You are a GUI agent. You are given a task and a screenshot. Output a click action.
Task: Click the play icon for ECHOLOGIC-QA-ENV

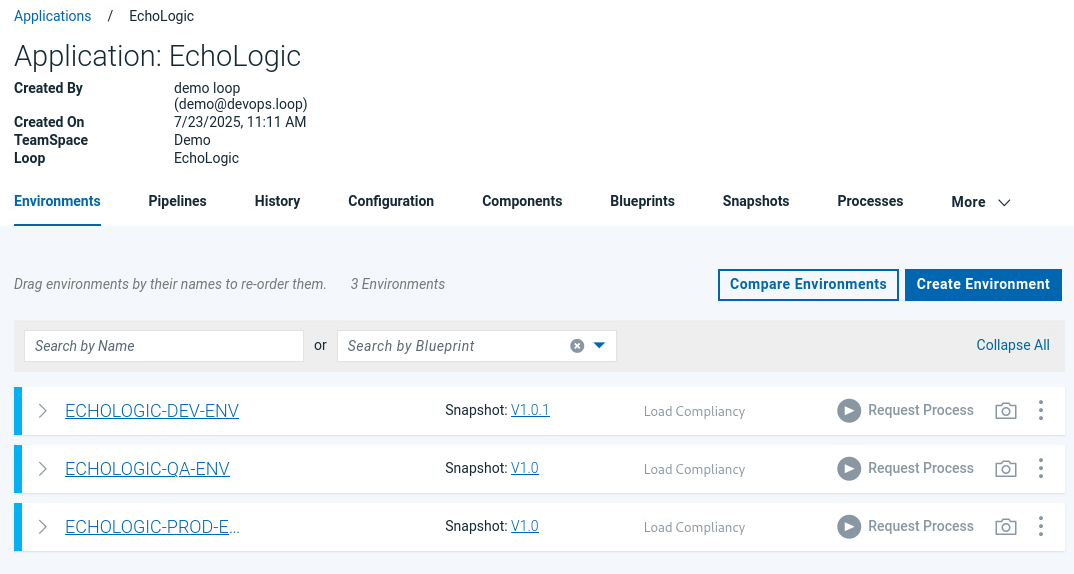pyautogui.click(x=849, y=469)
